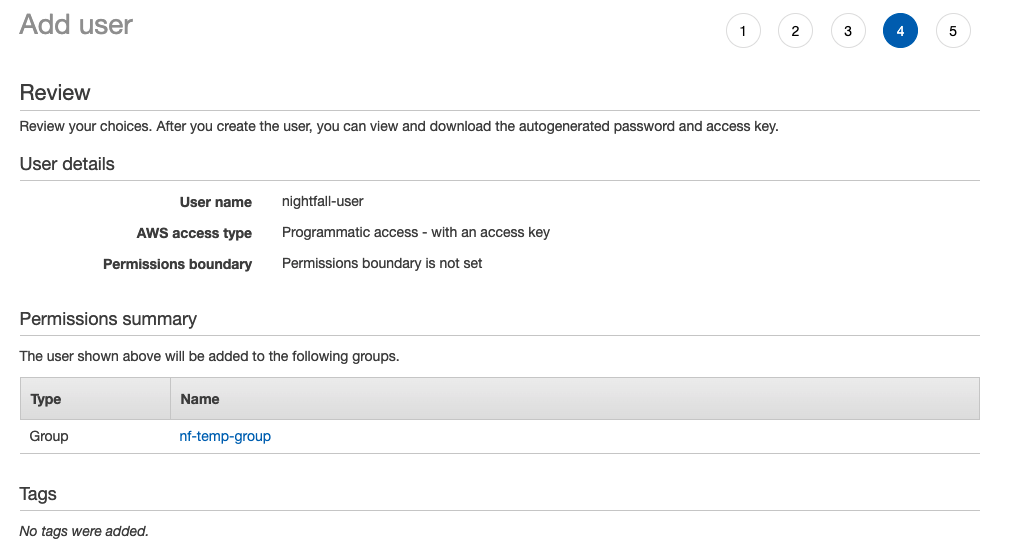Sort table by Name column header

point(200,399)
